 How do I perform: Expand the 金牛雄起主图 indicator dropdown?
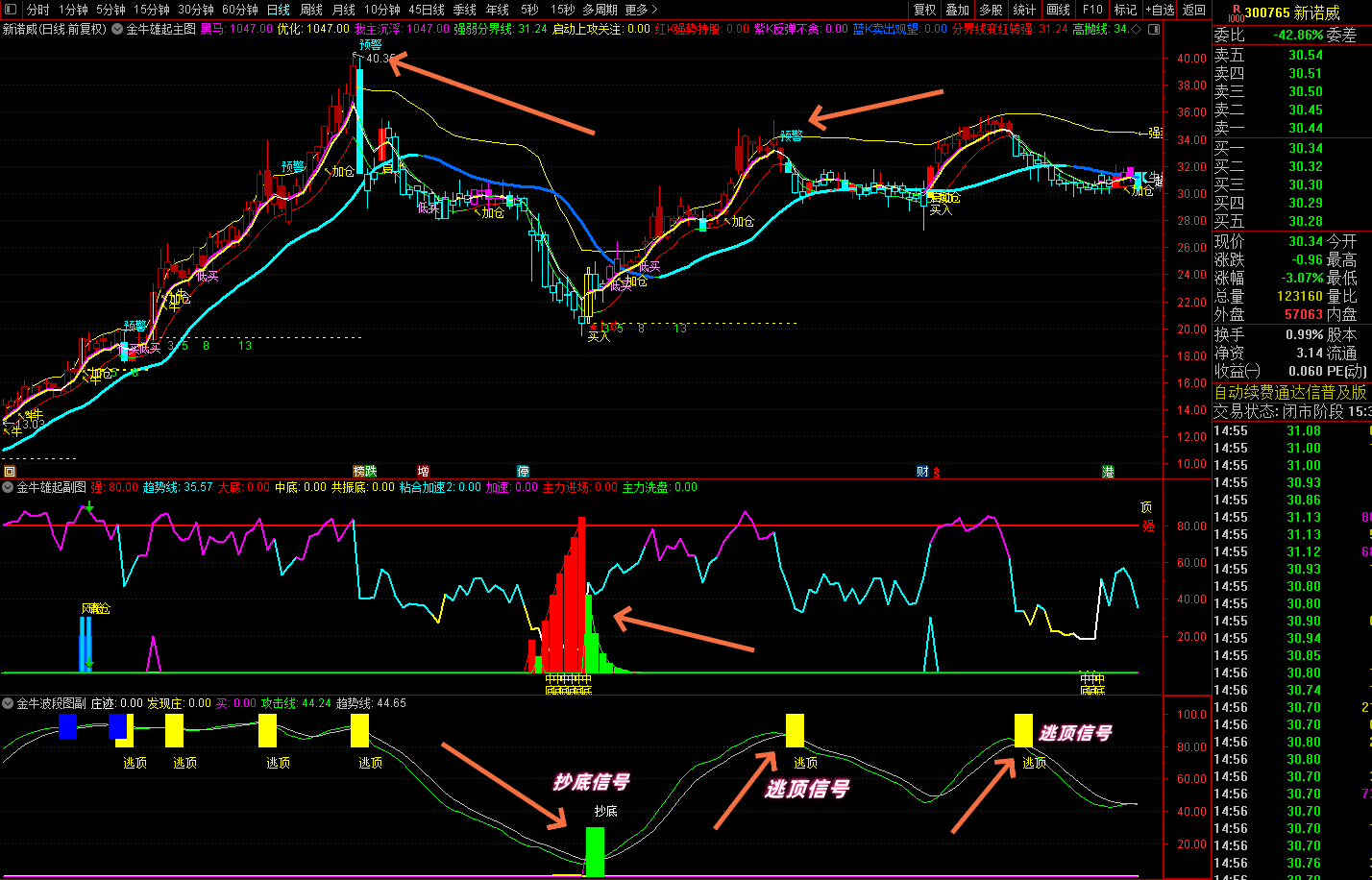[x=118, y=30]
